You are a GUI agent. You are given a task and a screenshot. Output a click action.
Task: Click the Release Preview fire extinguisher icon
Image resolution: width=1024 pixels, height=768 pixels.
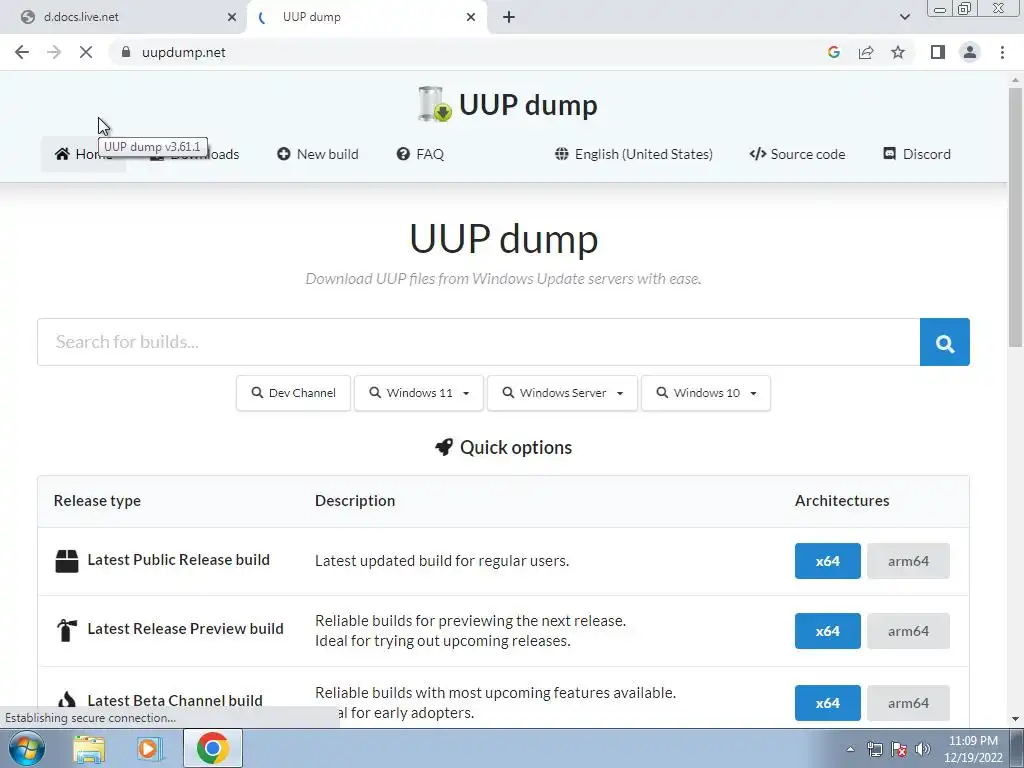[x=67, y=630]
